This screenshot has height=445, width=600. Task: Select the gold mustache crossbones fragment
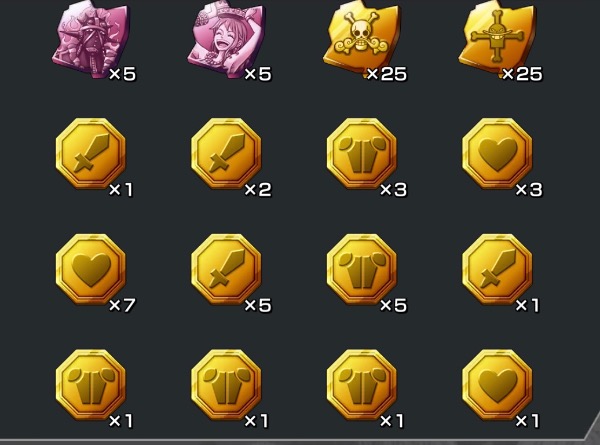[x=497, y=38]
